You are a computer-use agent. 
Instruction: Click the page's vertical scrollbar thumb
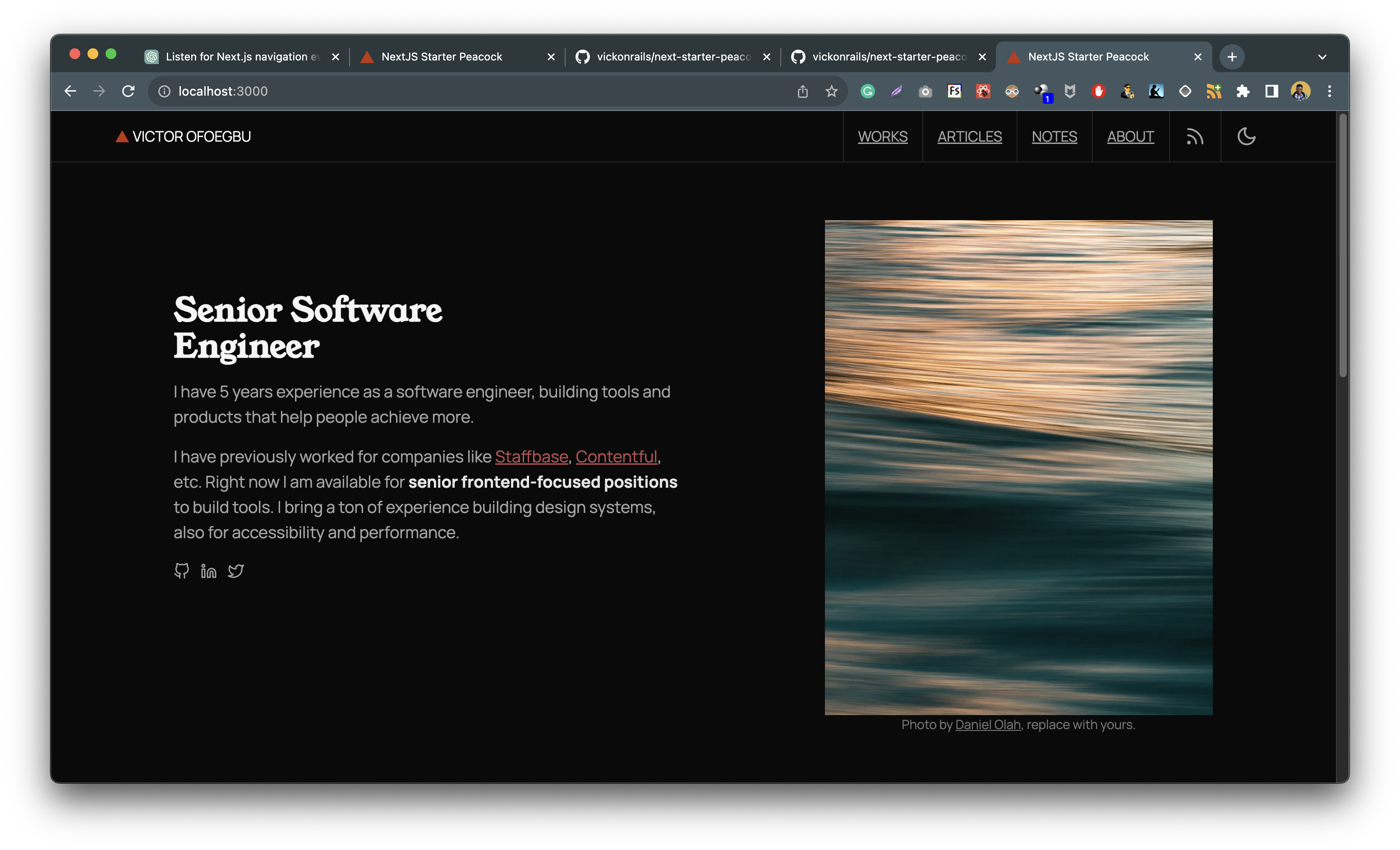[1343, 245]
